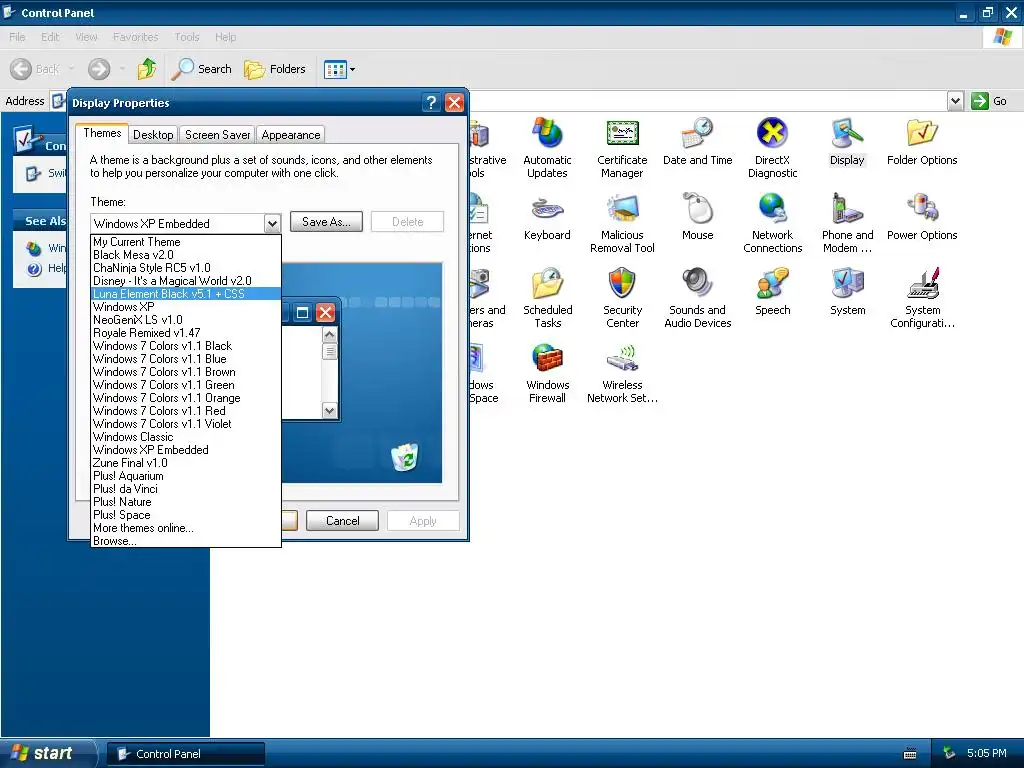Launch Malicious Removal Tool
The width and height of the screenshot is (1024, 768).
pyautogui.click(x=622, y=223)
